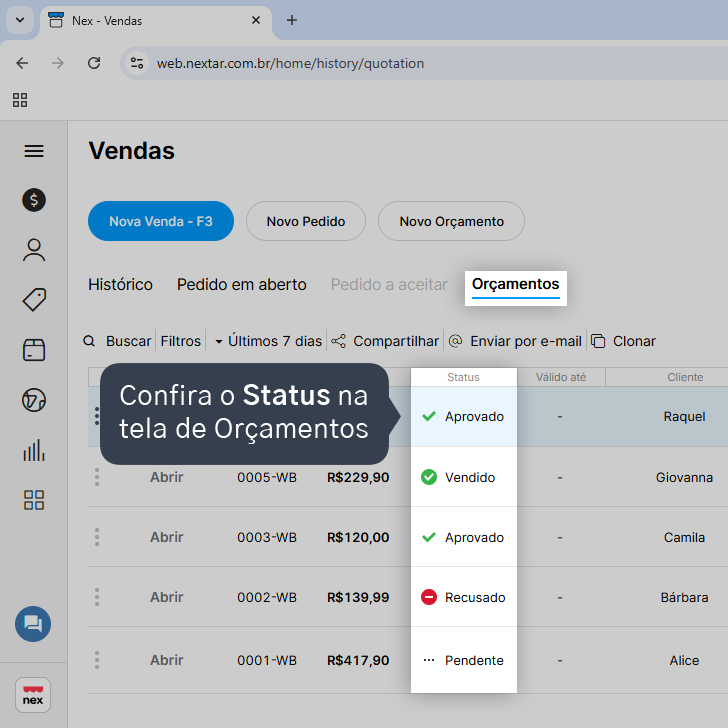Screen dimensions: 728x728
Task: Open three-dot menu for row 0003-WB
Action: tap(97, 537)
